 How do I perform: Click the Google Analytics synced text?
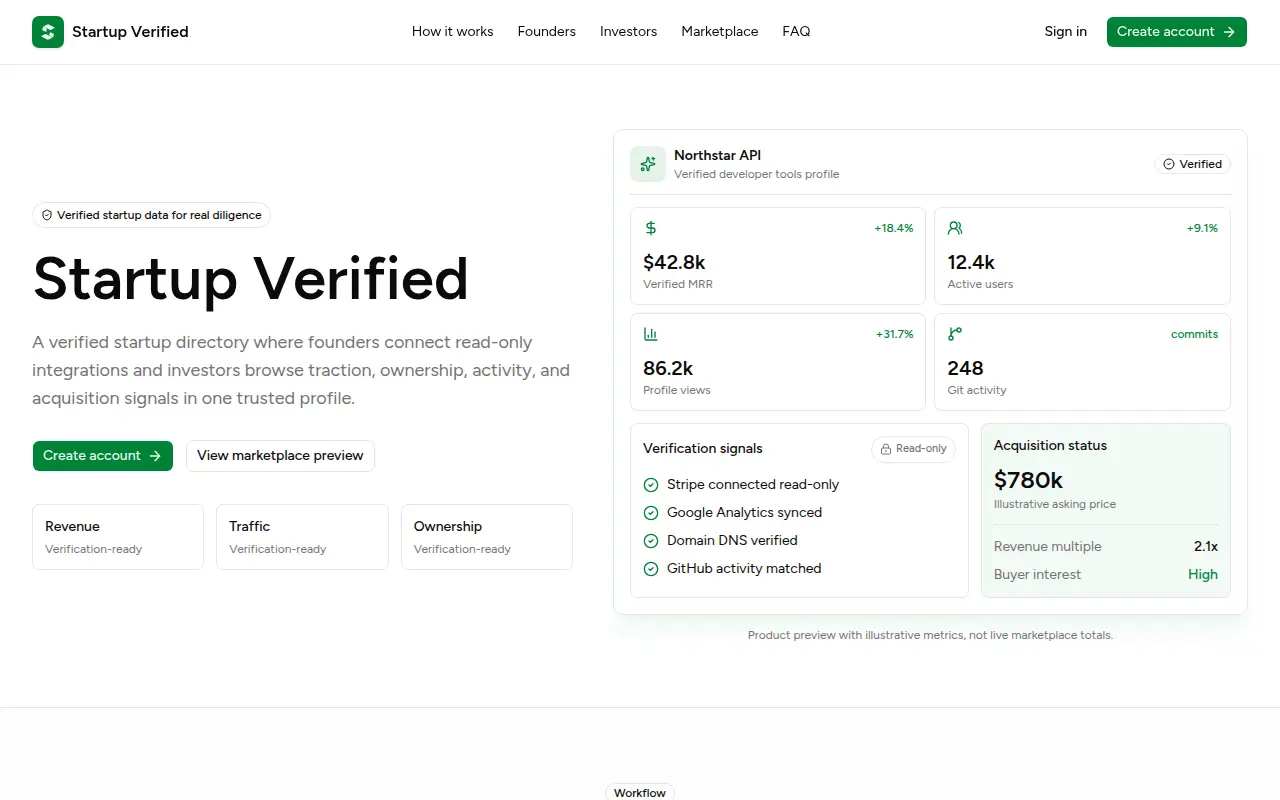pyautogui.click(x=745, y=513)
